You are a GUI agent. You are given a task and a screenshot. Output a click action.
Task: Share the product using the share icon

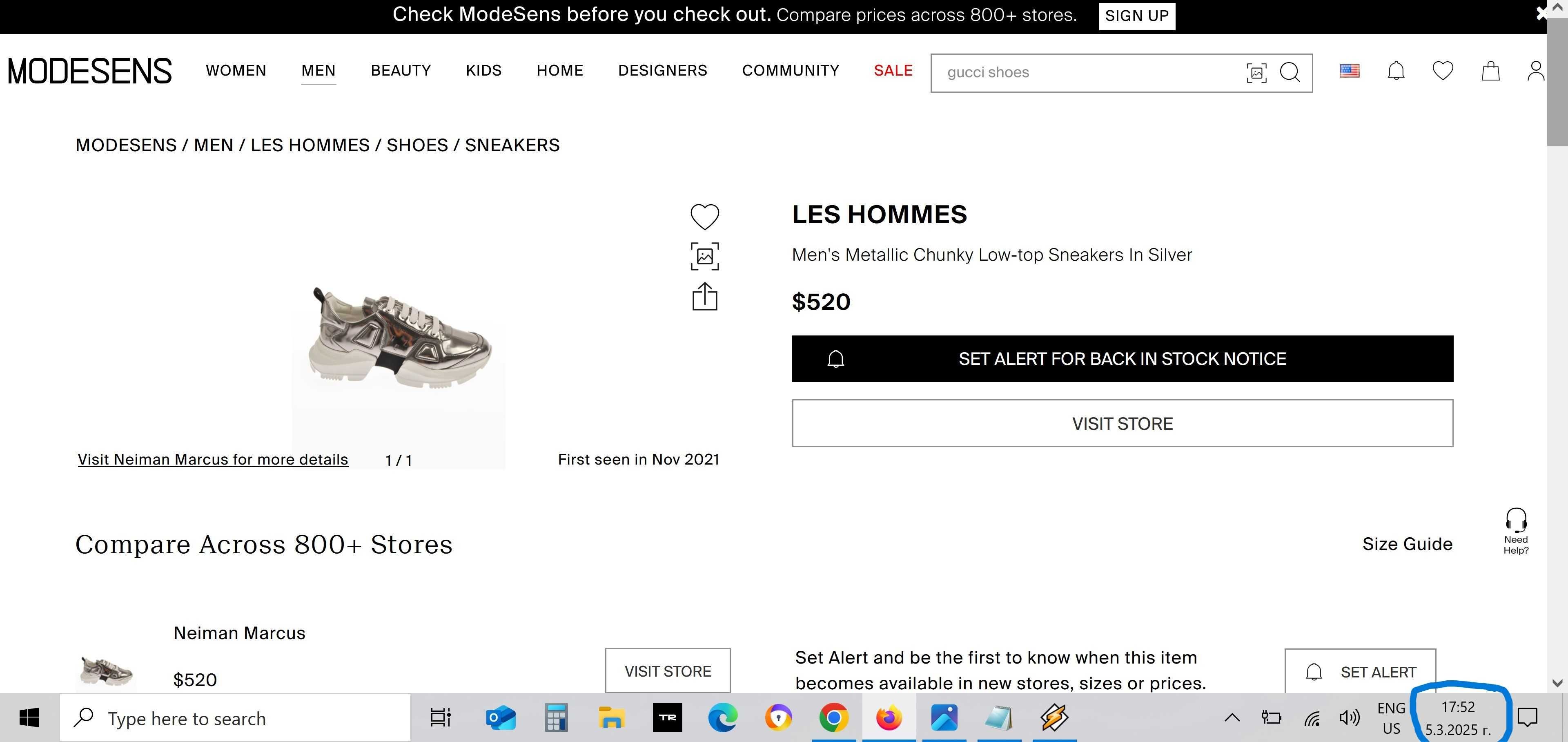704,296
